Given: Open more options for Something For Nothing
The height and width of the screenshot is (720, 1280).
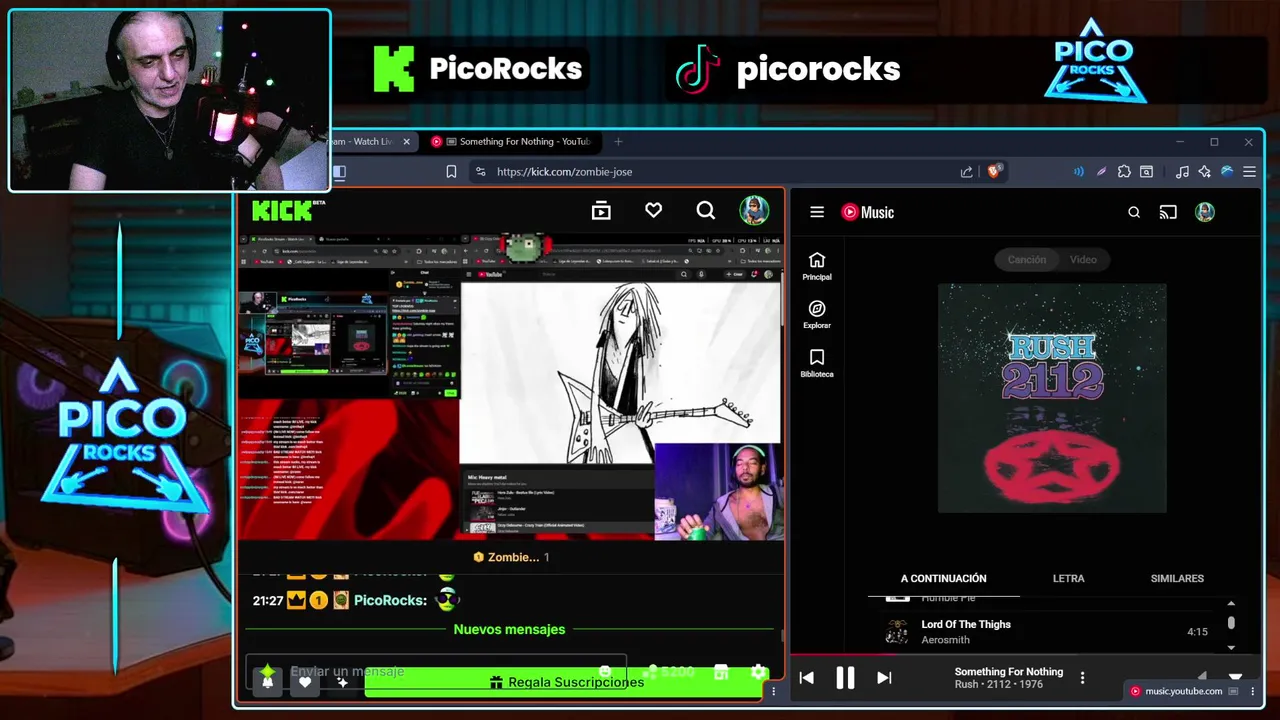Looking at the screenshot, I should [x=1082, y=678].
